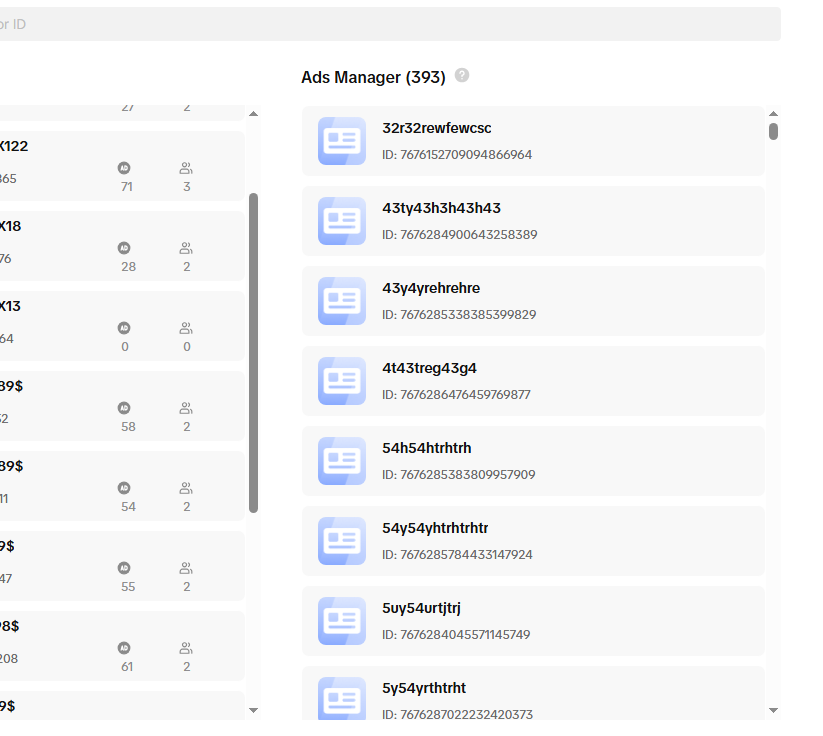Select the account name 4t43treg43g4
This screenshot has width=823, height=736.
click(429, 368)
